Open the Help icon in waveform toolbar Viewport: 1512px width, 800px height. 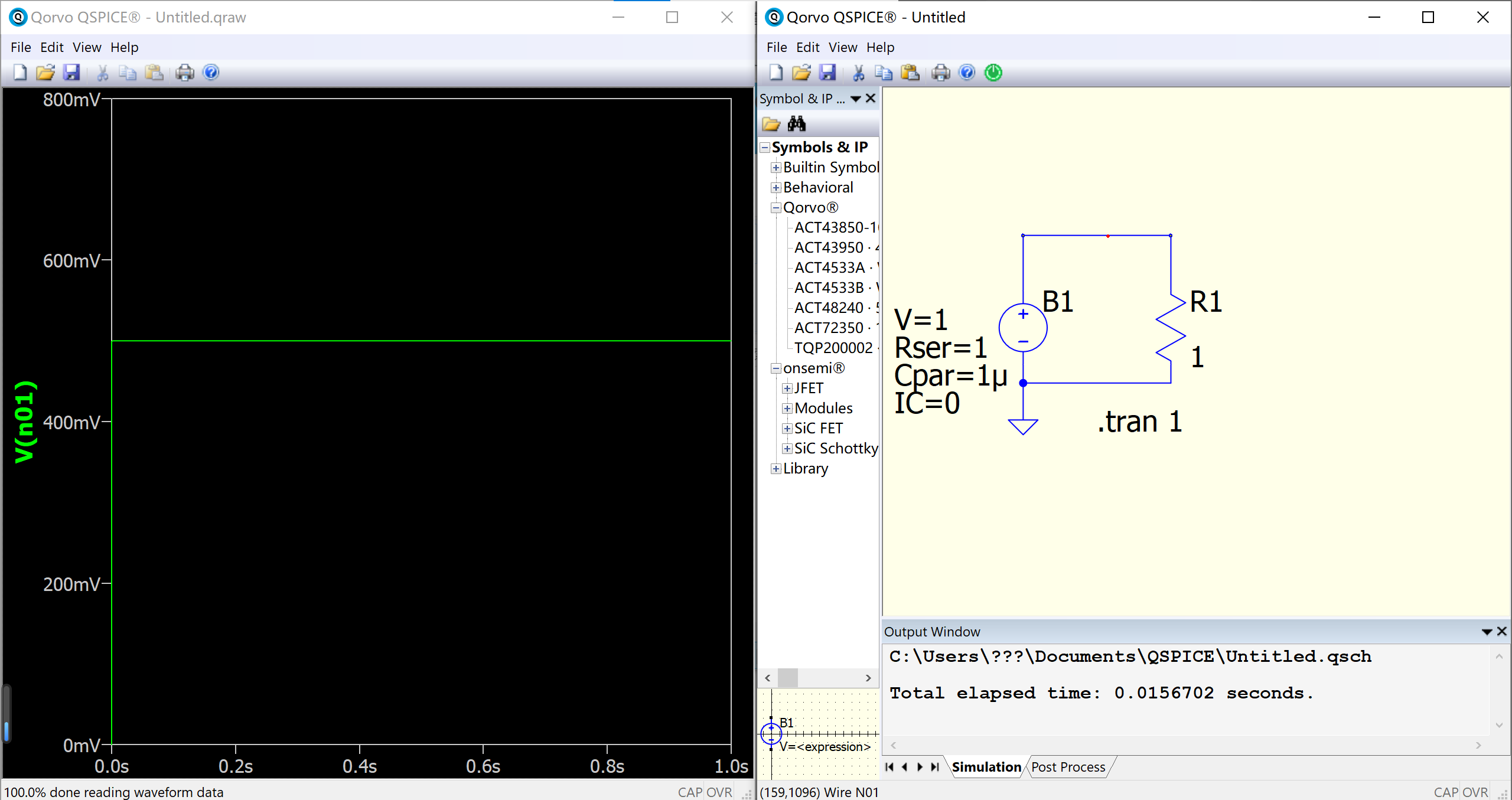(211, 73)
